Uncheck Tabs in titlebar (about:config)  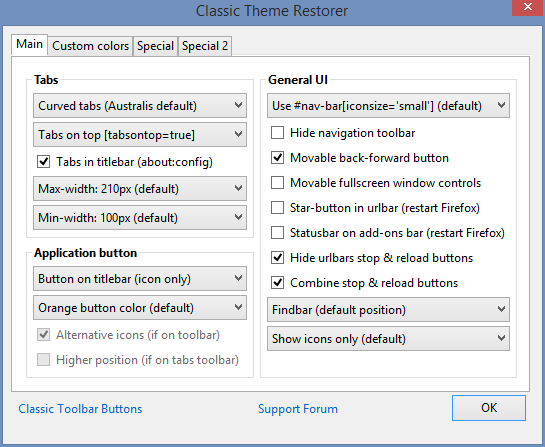tap(43, 162)
